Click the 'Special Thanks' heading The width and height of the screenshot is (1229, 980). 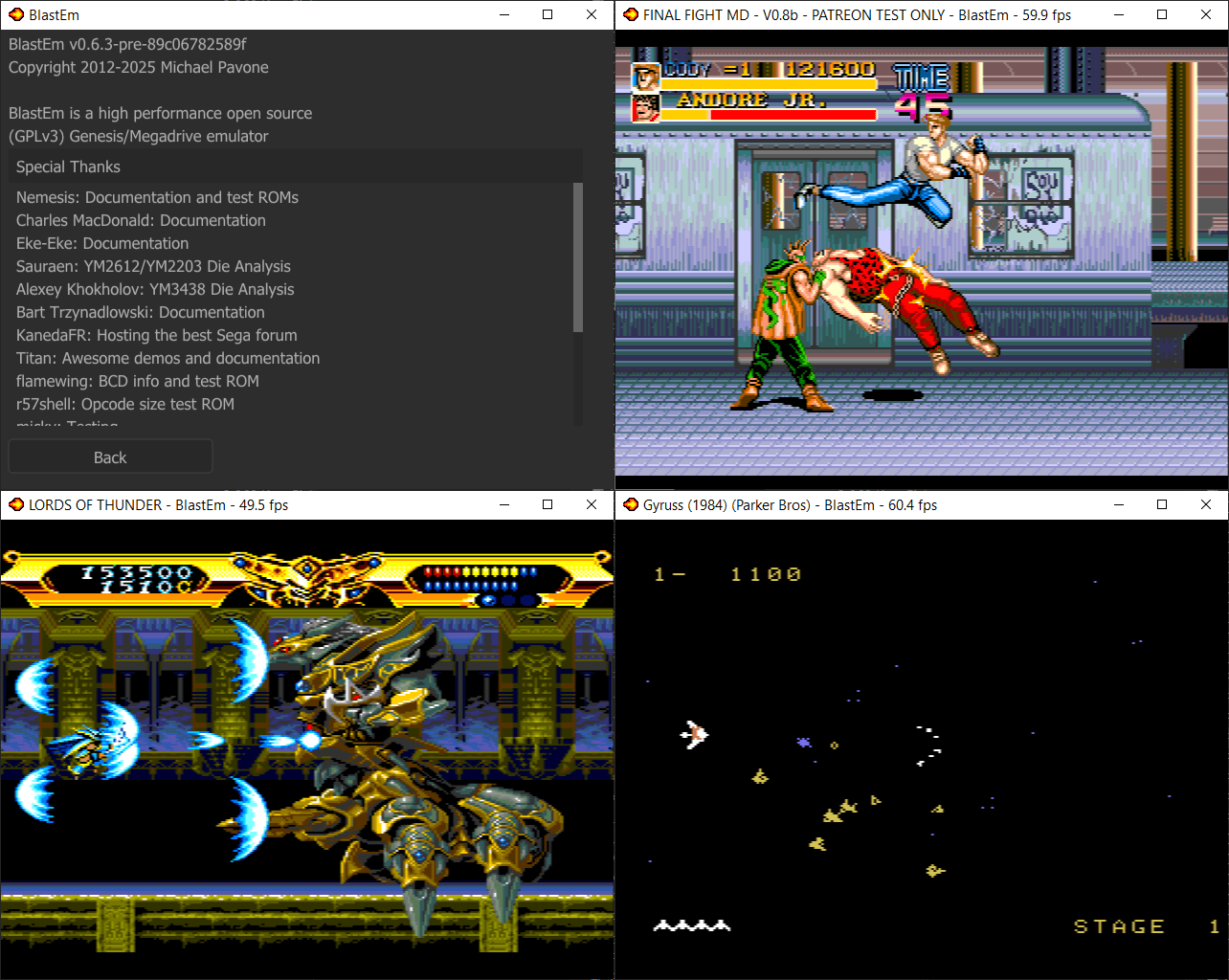click(x=68, y=167)
